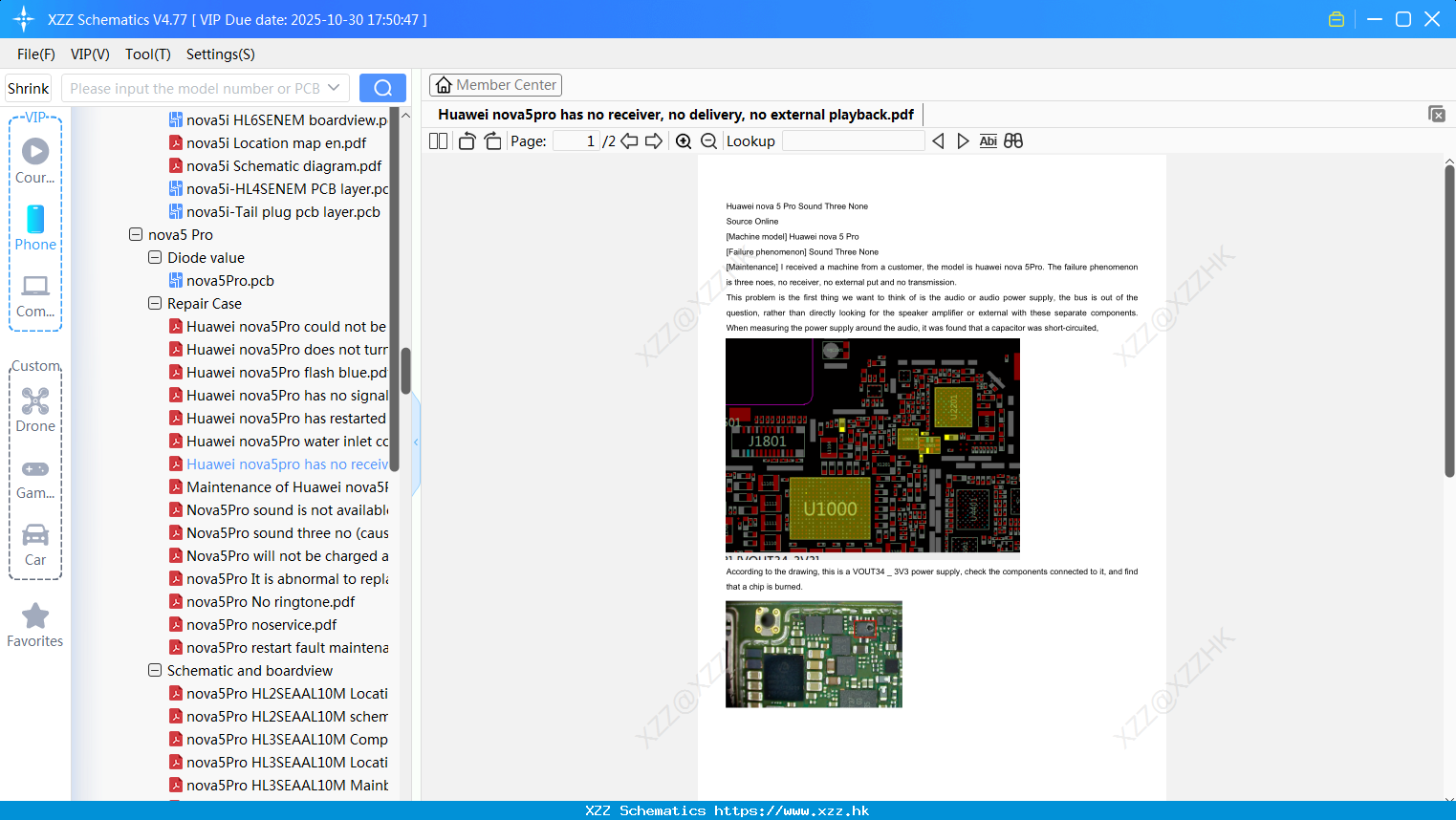Open nova5i Location map en.pdf
The image size is (1456, 820).
point(276,143)
